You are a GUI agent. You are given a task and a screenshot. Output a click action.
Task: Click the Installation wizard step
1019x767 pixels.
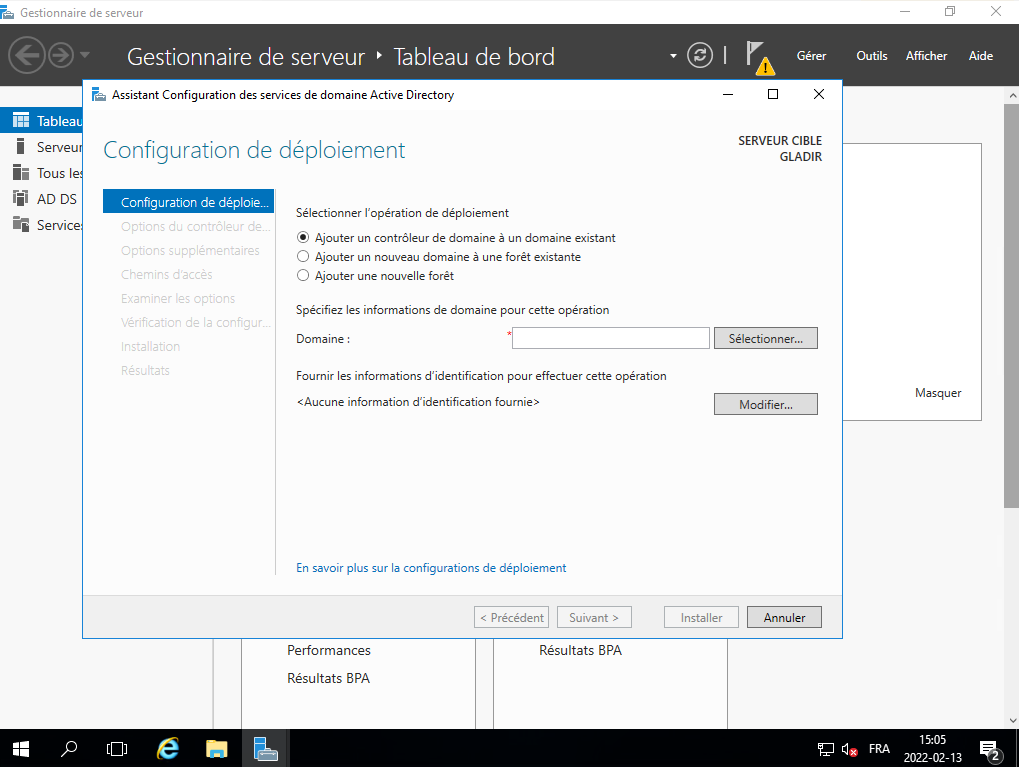pos(150,346)
